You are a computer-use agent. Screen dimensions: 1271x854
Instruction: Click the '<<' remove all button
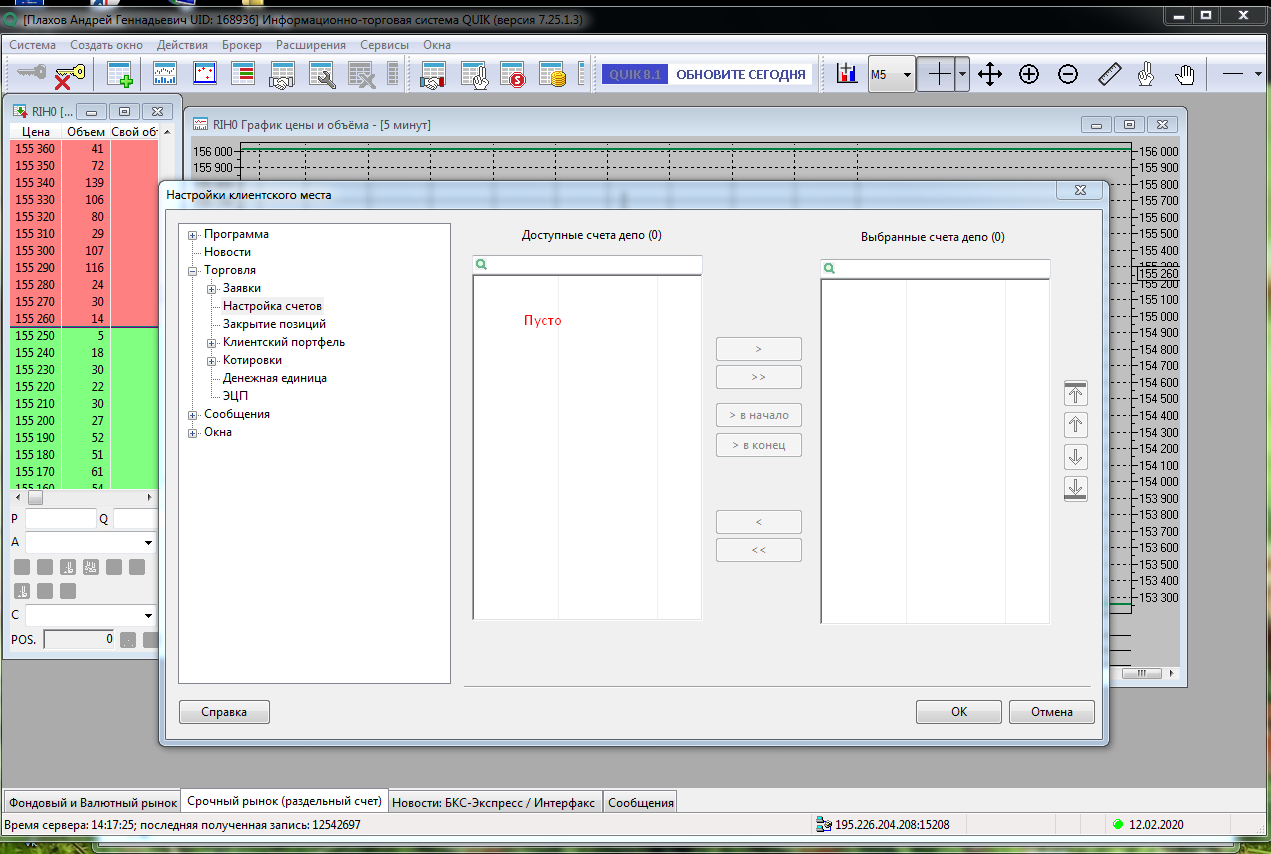(x=759, y=550)
